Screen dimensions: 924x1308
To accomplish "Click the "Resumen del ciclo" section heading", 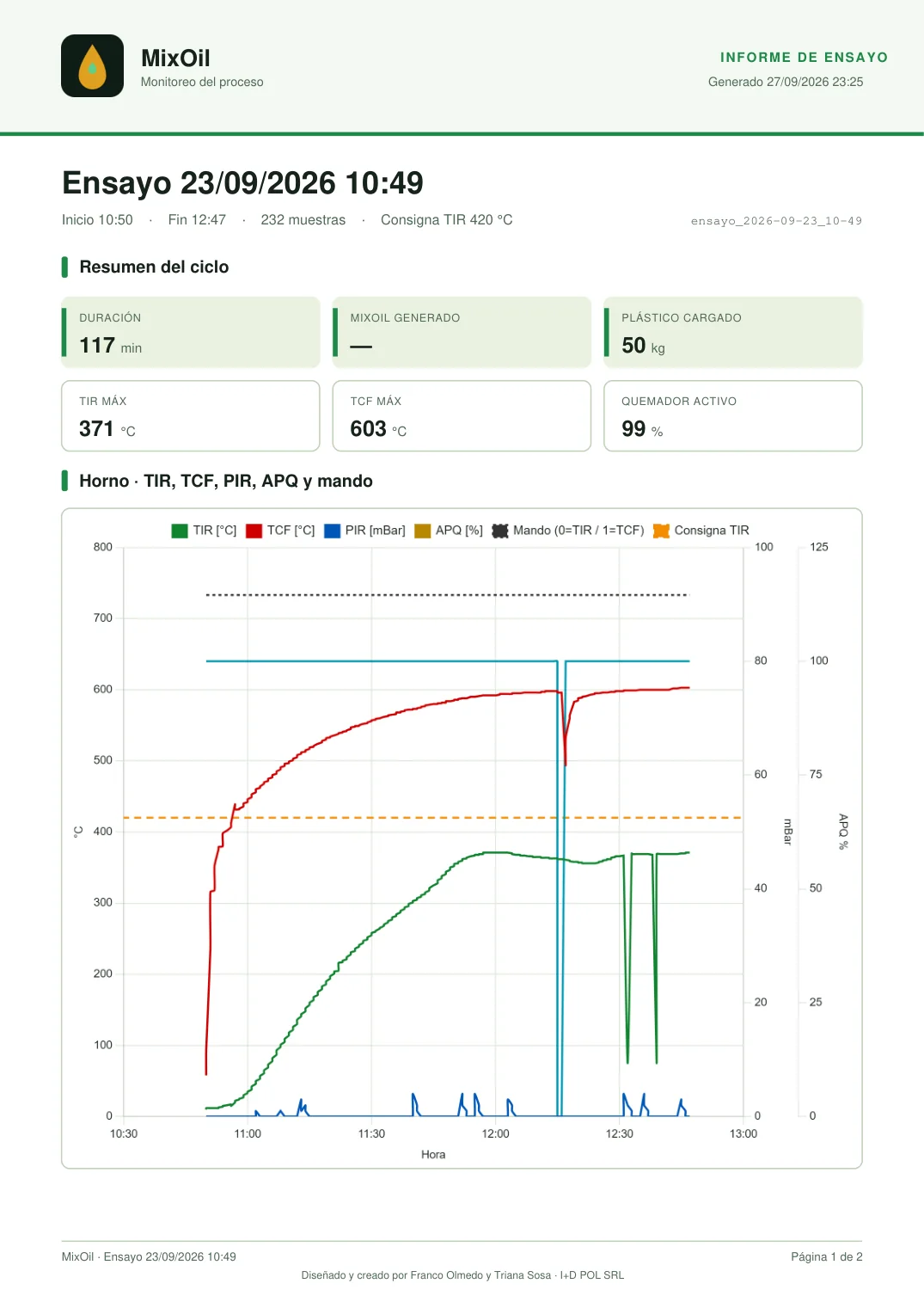I will tap(154, 267).
